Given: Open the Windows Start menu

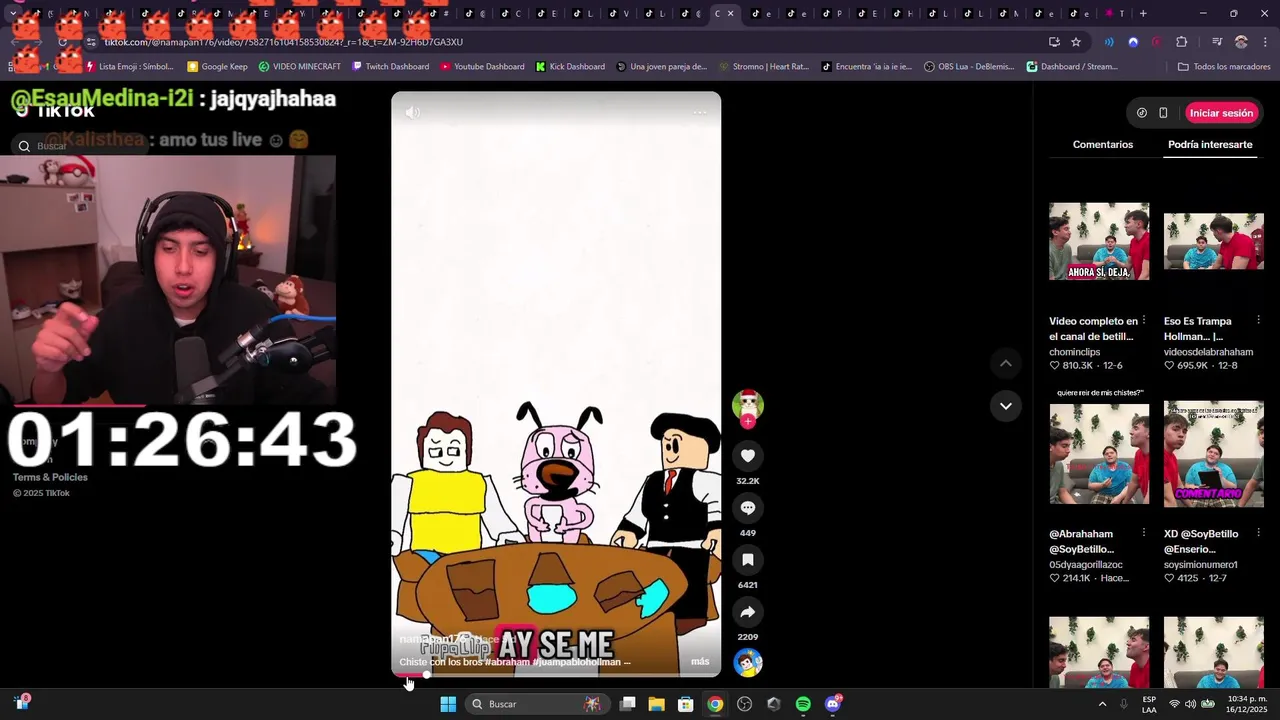Looking at the screenshot, I should (448, 704).
